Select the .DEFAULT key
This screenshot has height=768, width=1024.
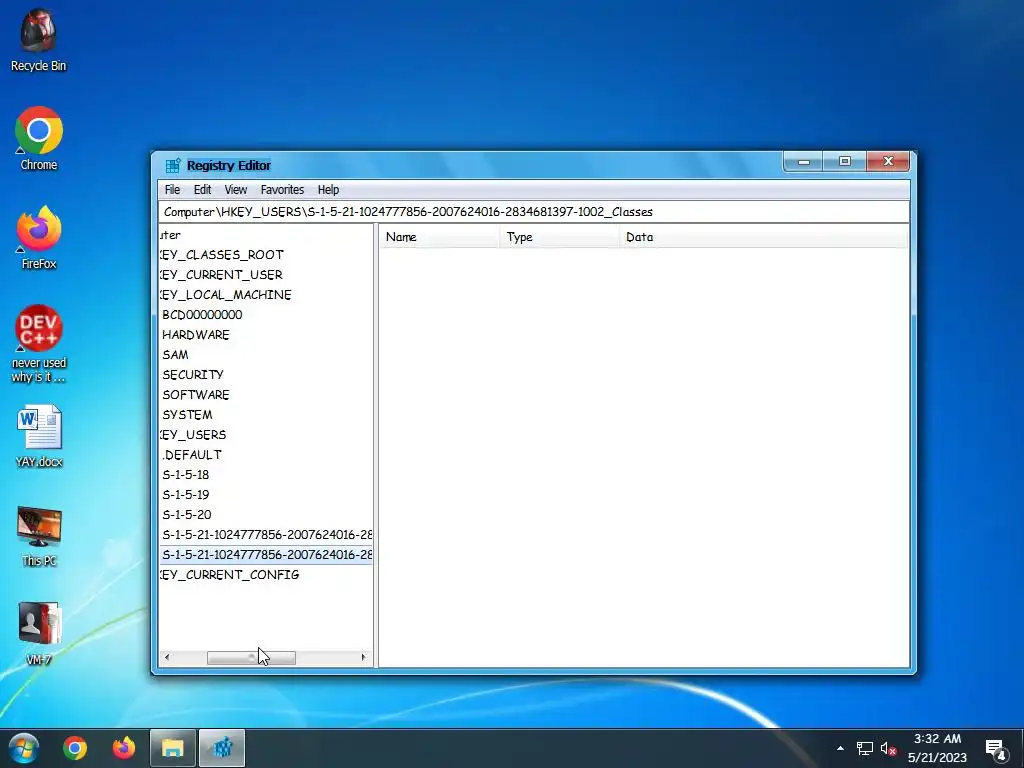[x=192, y=455]
